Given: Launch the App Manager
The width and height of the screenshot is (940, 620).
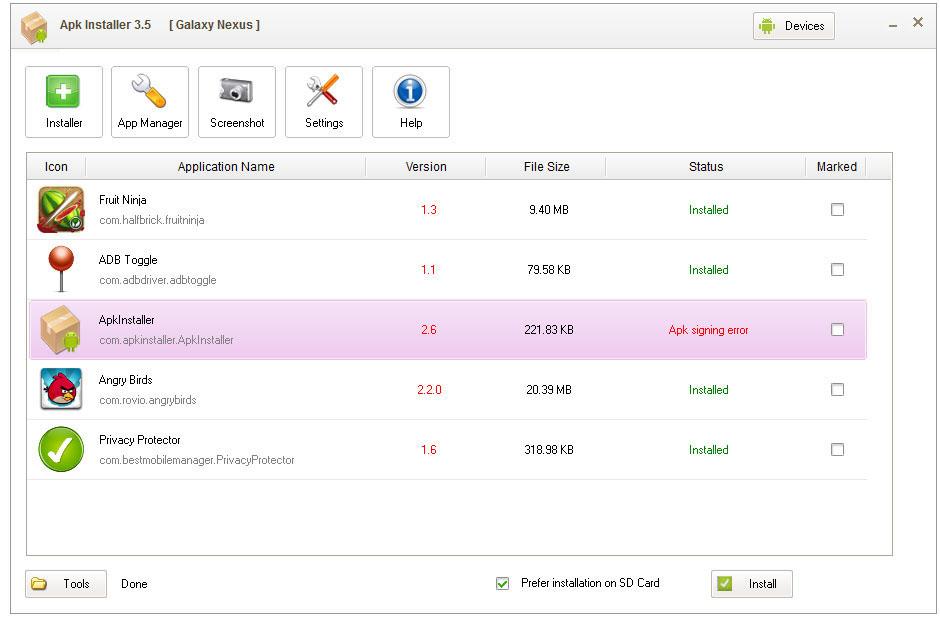Looking at the screenshot, I should point(149,100).
